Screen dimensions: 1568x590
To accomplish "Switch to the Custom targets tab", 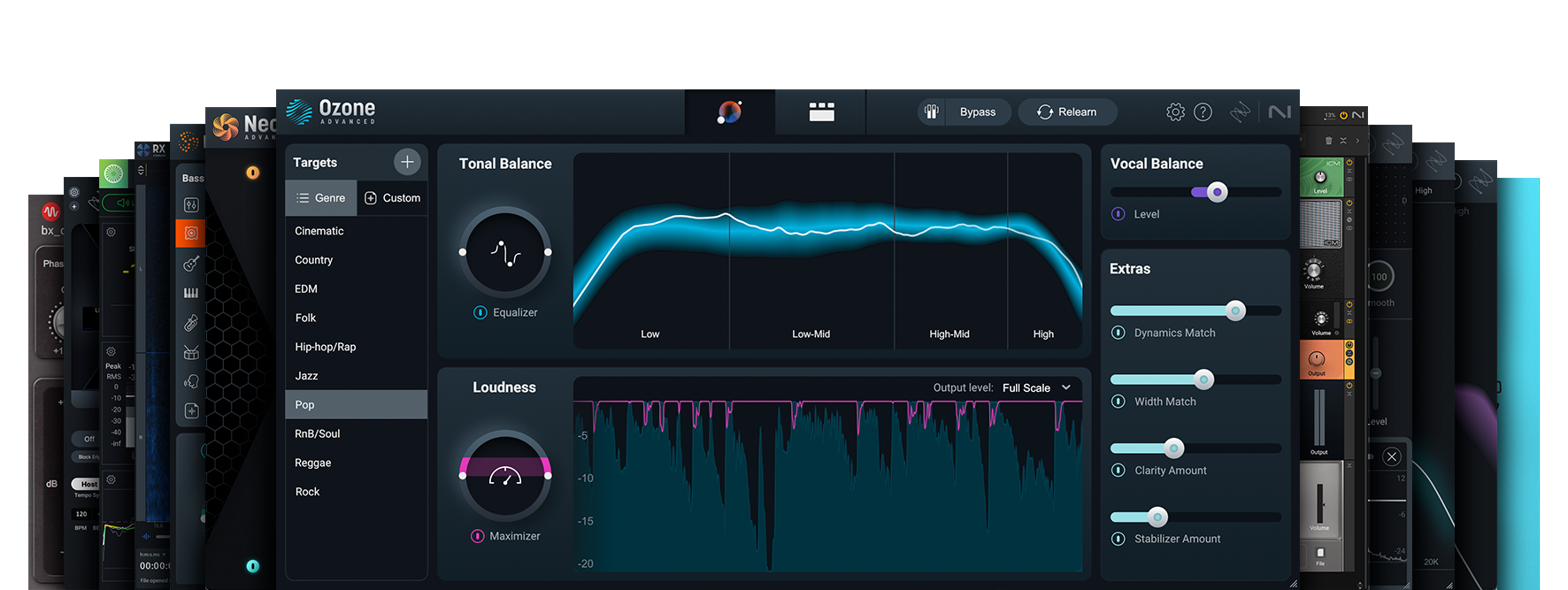I will [392, 198].
